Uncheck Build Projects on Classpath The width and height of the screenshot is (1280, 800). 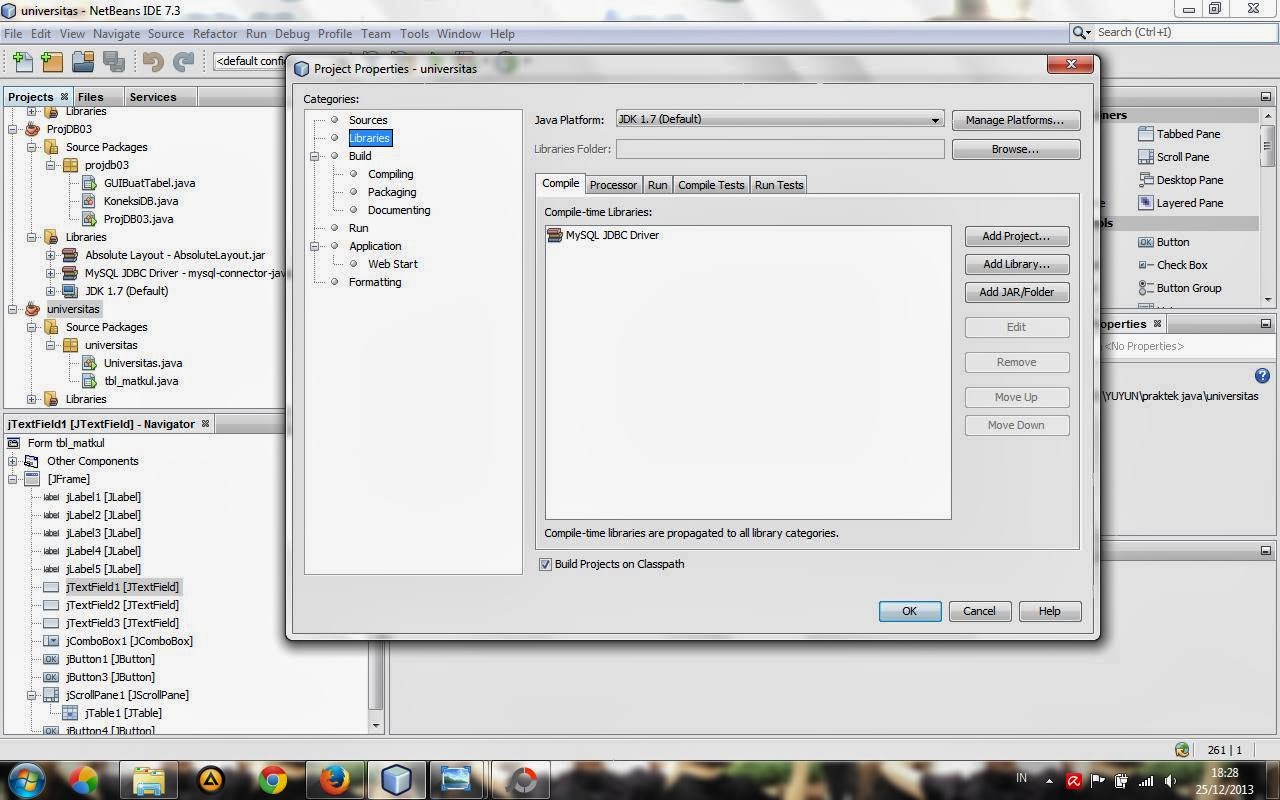point(545,564)
